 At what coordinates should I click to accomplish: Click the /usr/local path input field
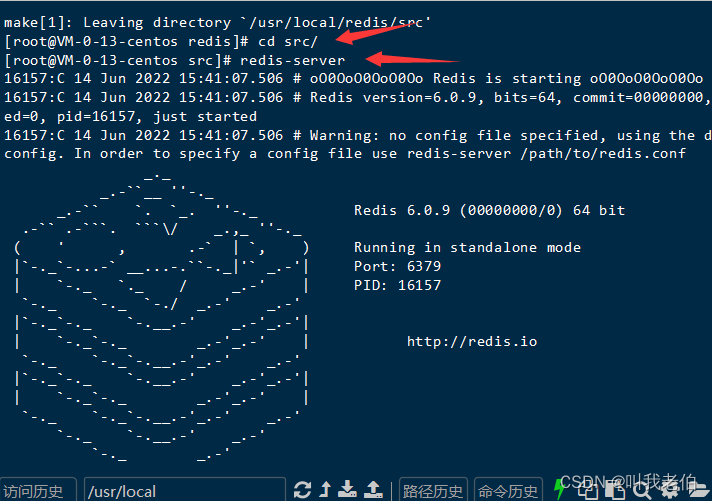pyautogui.click(x=185, y=490)
